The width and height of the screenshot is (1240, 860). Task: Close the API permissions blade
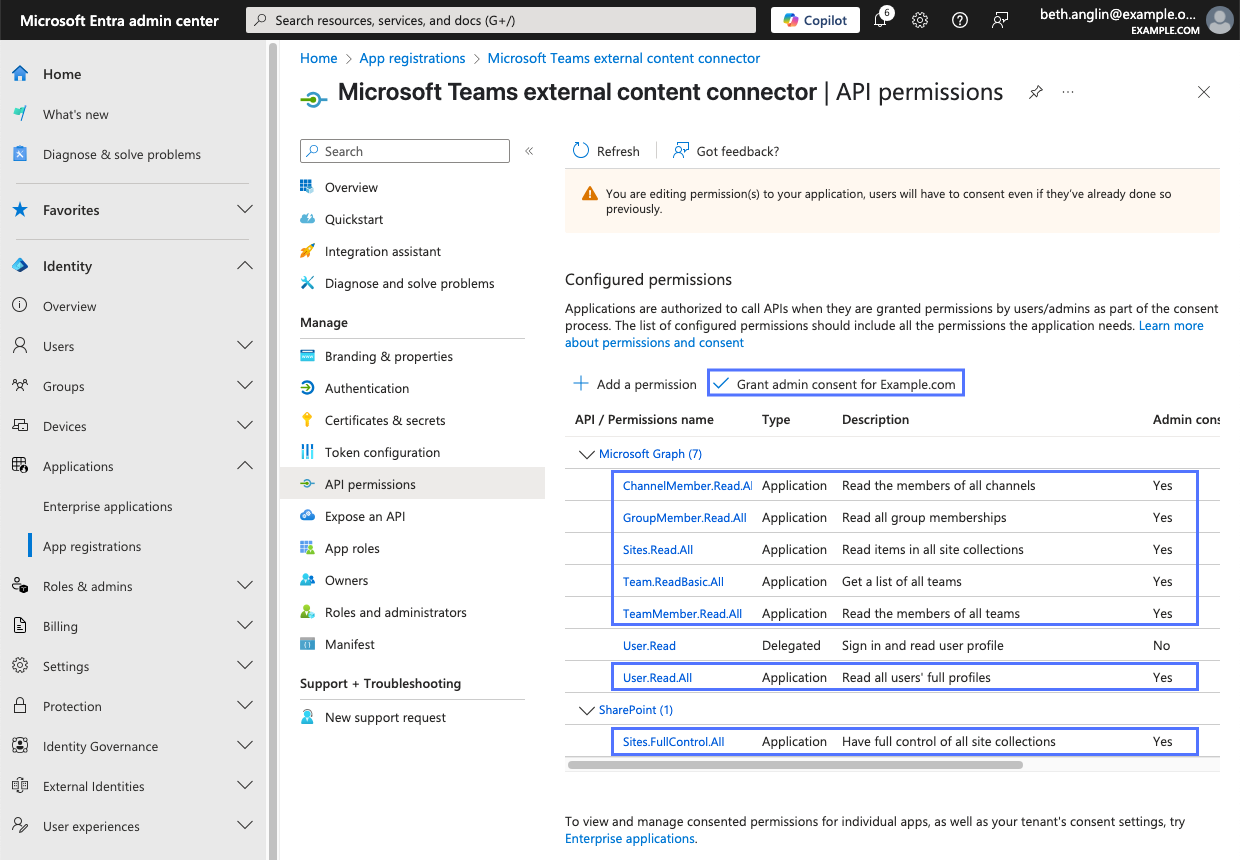click(1204, 92)
